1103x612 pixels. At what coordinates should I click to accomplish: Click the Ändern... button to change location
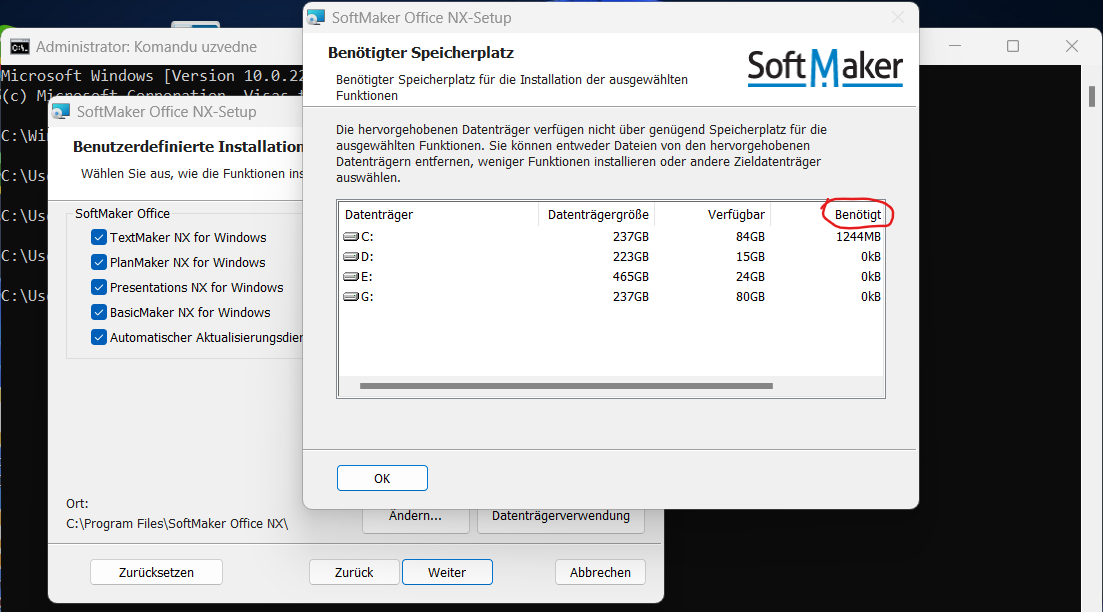[x=416, y=519]
